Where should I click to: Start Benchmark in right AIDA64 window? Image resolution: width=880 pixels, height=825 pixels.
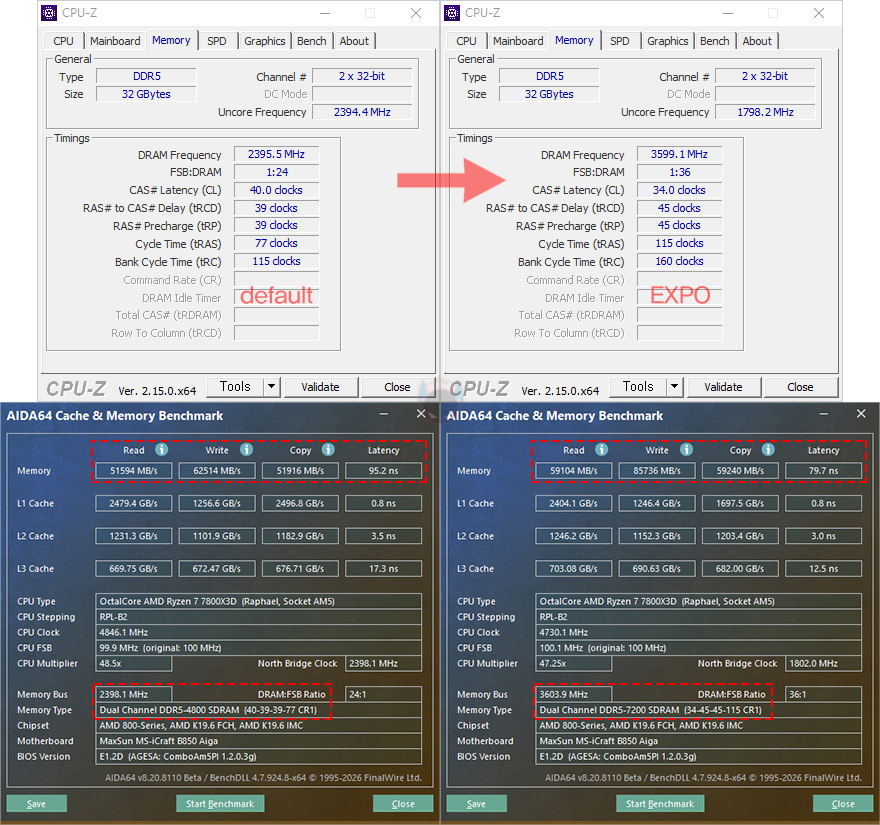660,804
